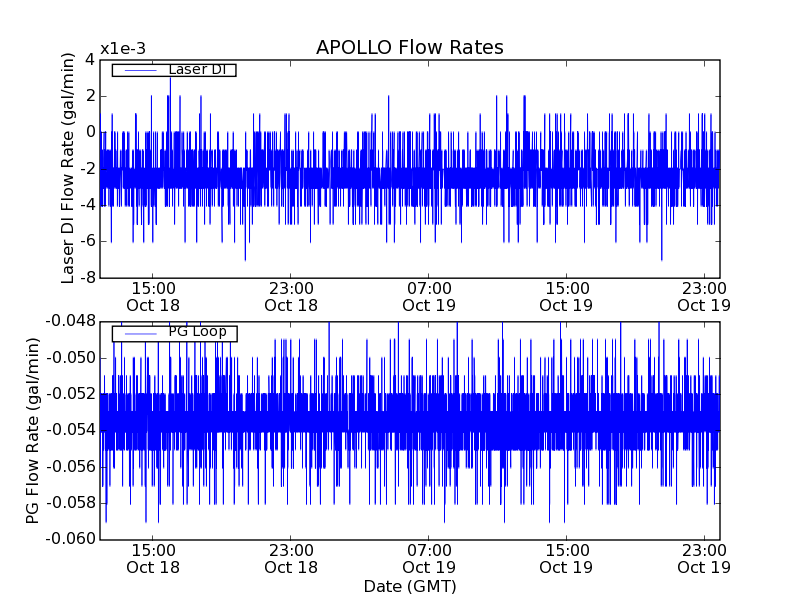
Task: Select the PG Loop legend entry
Action: pyautogui.click(x=197, y=332)
